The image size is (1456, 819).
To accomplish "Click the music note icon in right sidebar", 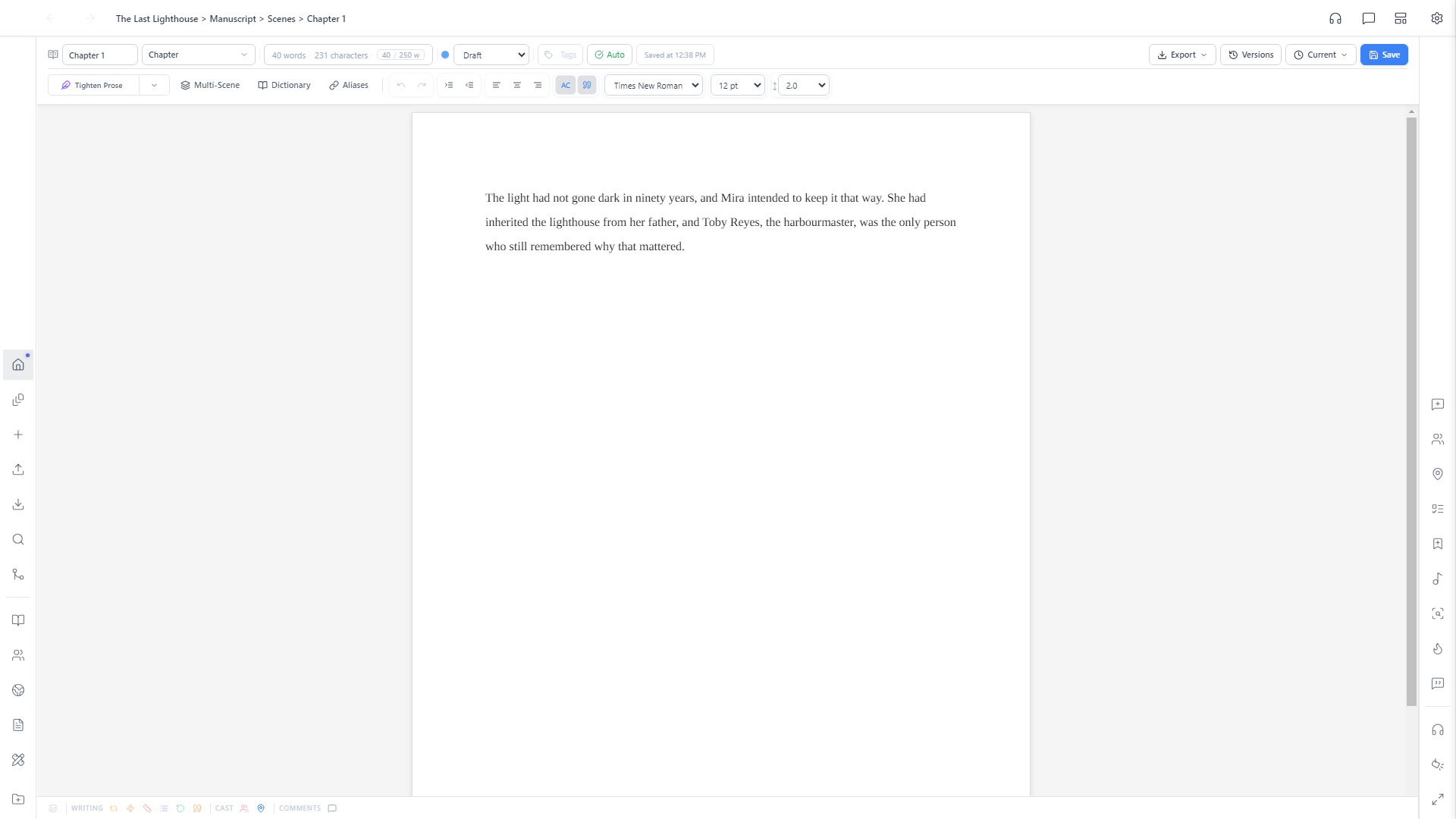I will point(1438,579).
